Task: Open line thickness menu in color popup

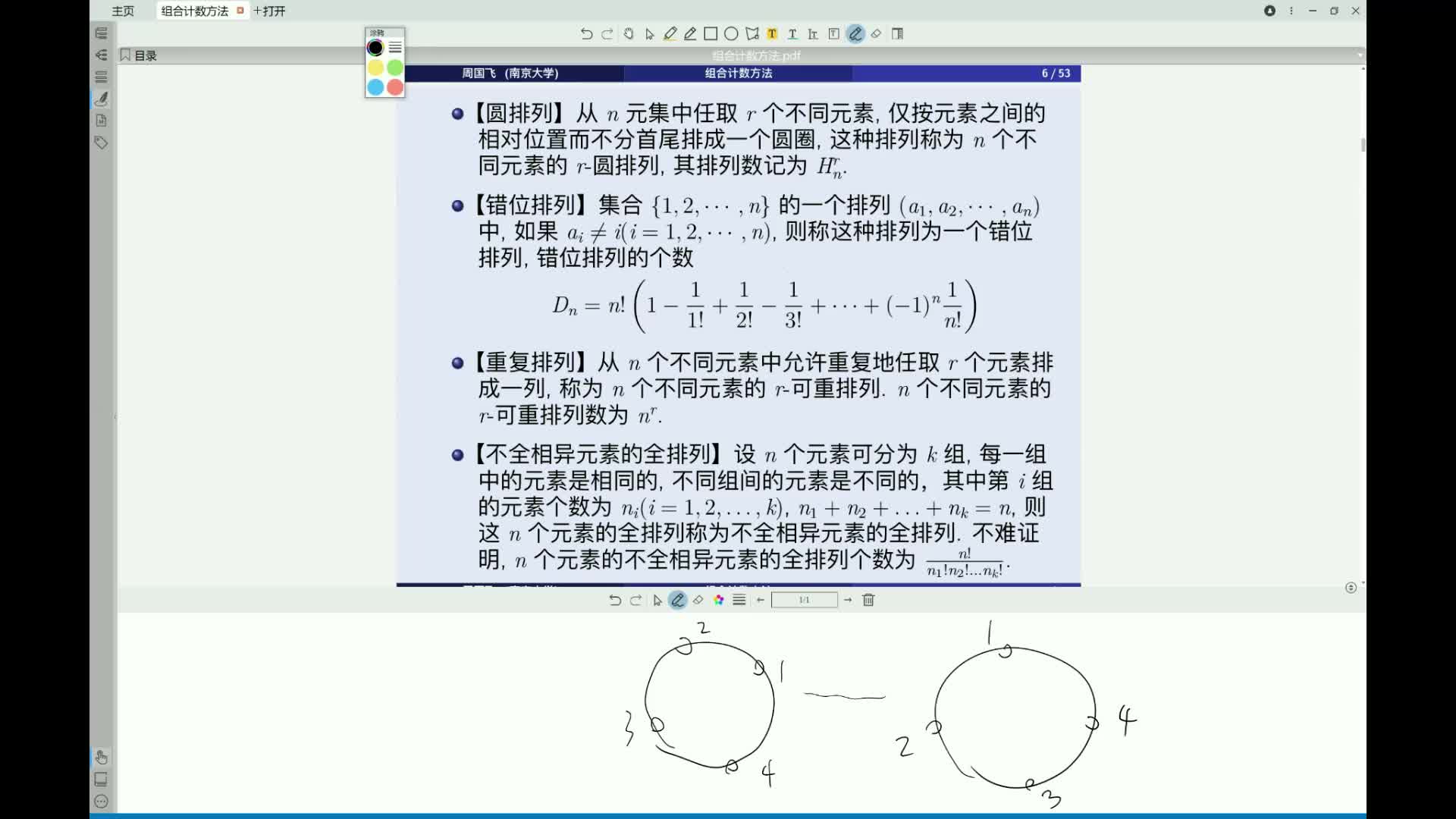Action: 395,48
